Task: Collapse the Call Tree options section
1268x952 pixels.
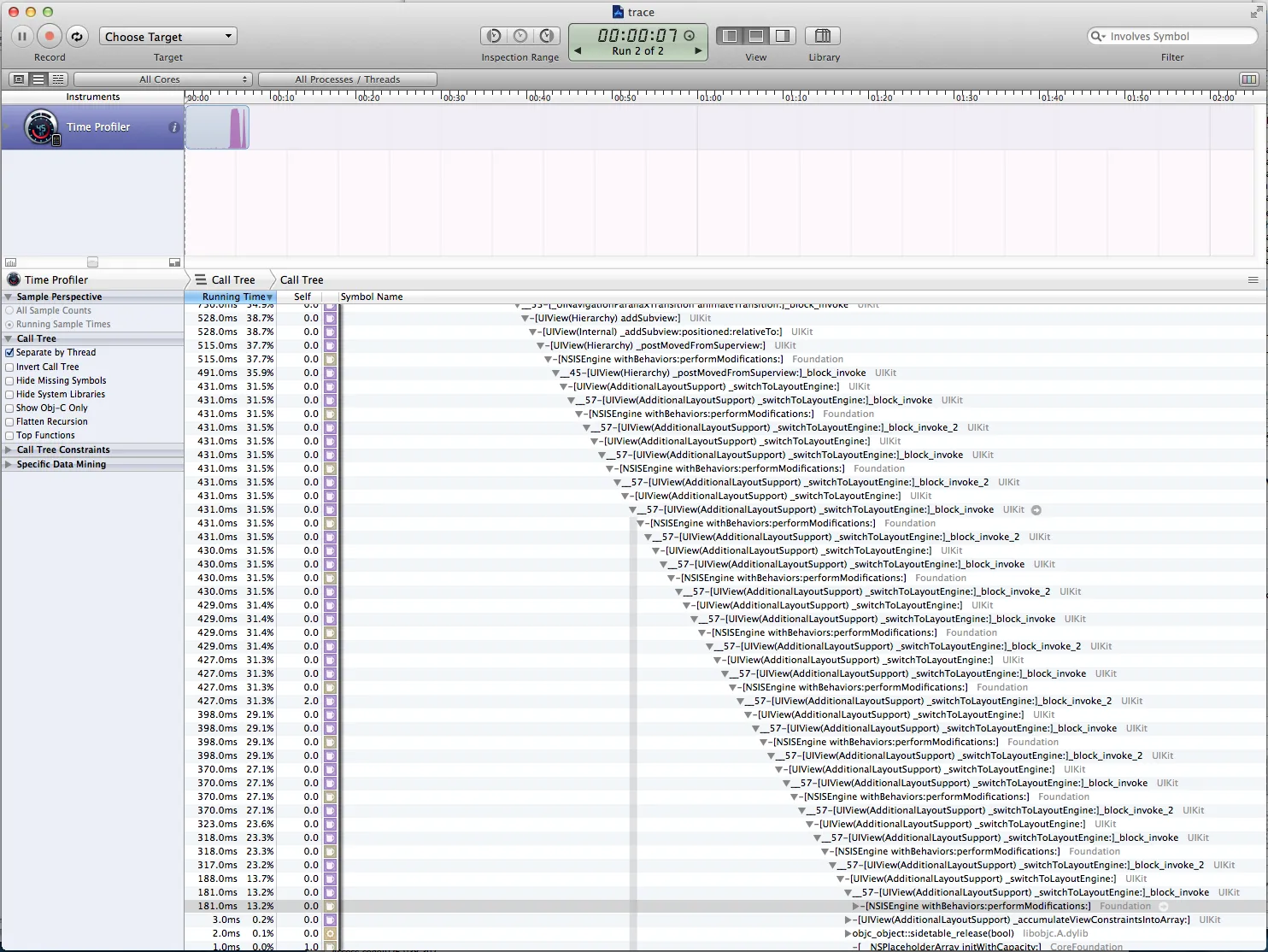Action: [x=9, y=338]
